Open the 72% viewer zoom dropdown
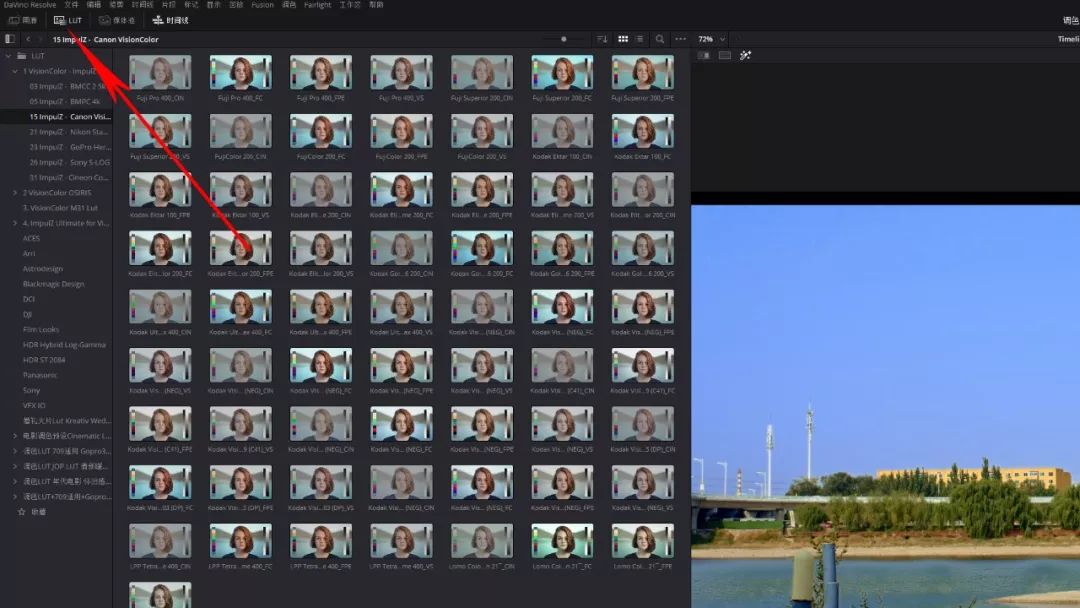 coord(712,39)
